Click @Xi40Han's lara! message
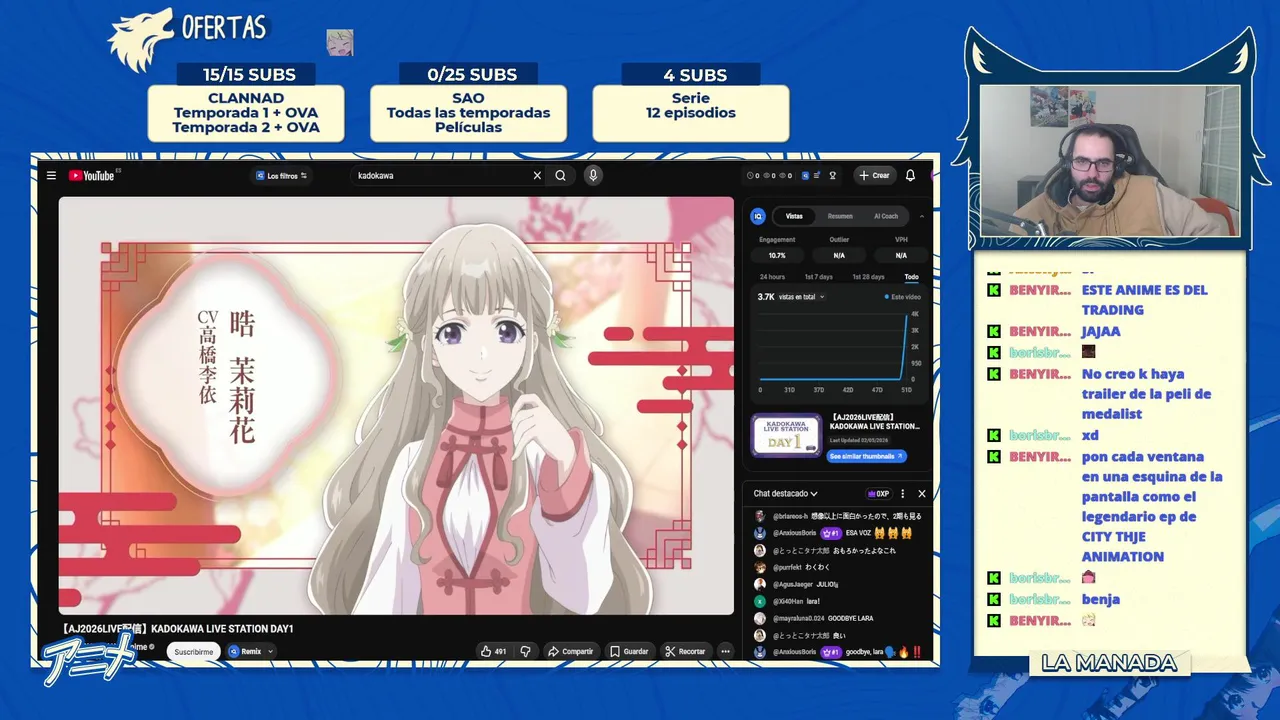This screenshot has height=720, width=1280. (813, 601)
